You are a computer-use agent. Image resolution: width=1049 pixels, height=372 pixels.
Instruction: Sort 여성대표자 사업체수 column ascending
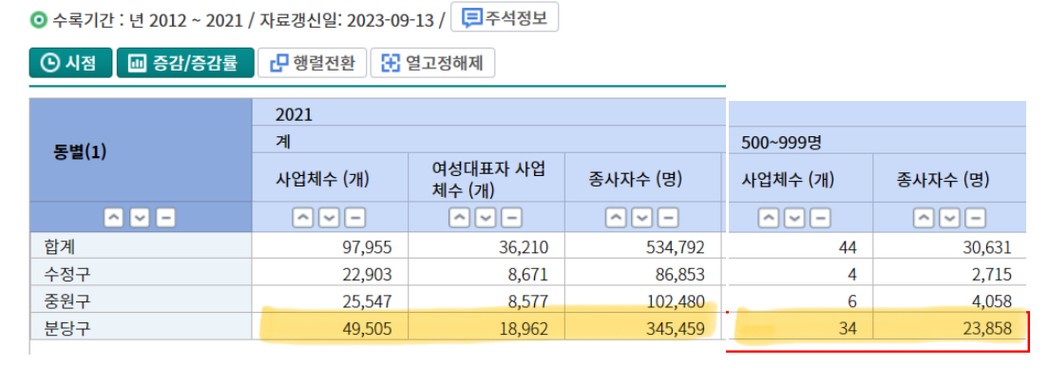(x=460, y=218)
